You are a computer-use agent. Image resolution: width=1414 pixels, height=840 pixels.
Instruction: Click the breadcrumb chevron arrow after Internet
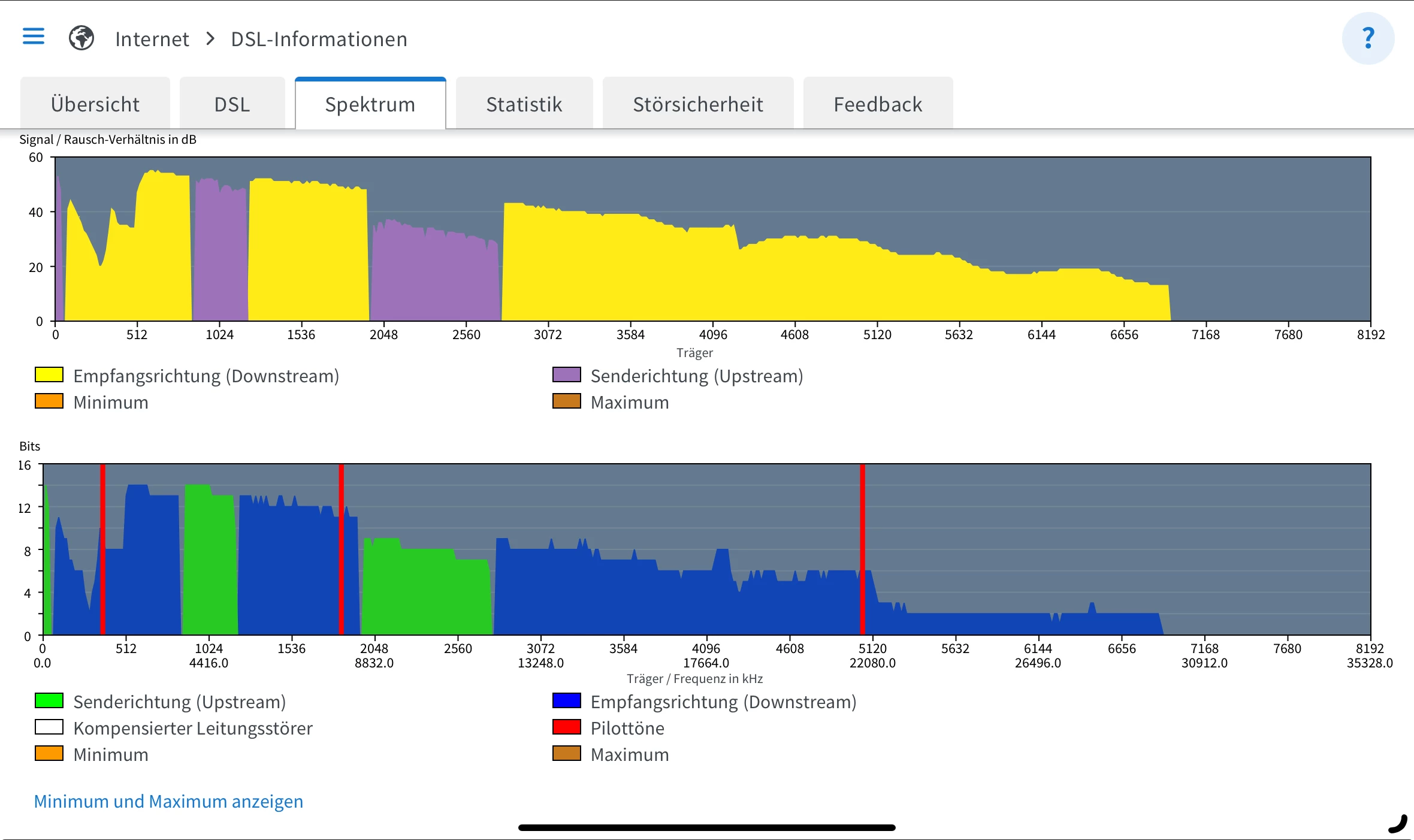[210, 39]
